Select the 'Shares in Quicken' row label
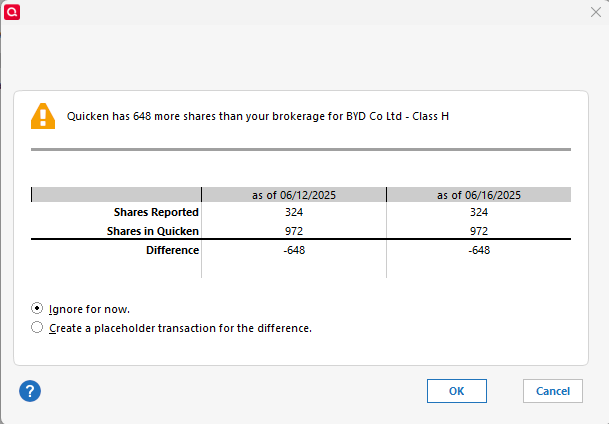The image size is (609, 424). coord(153,231)
